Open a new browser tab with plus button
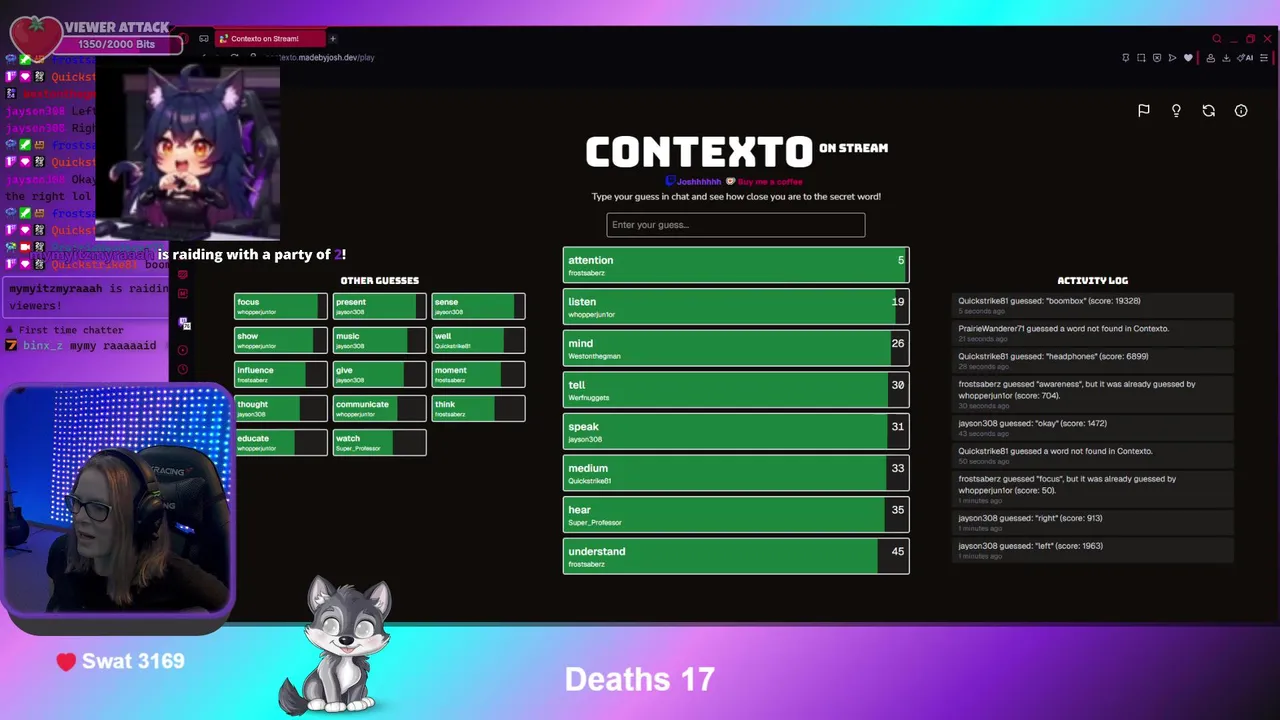The image size is (1280, 720). [x=333, y=39]
